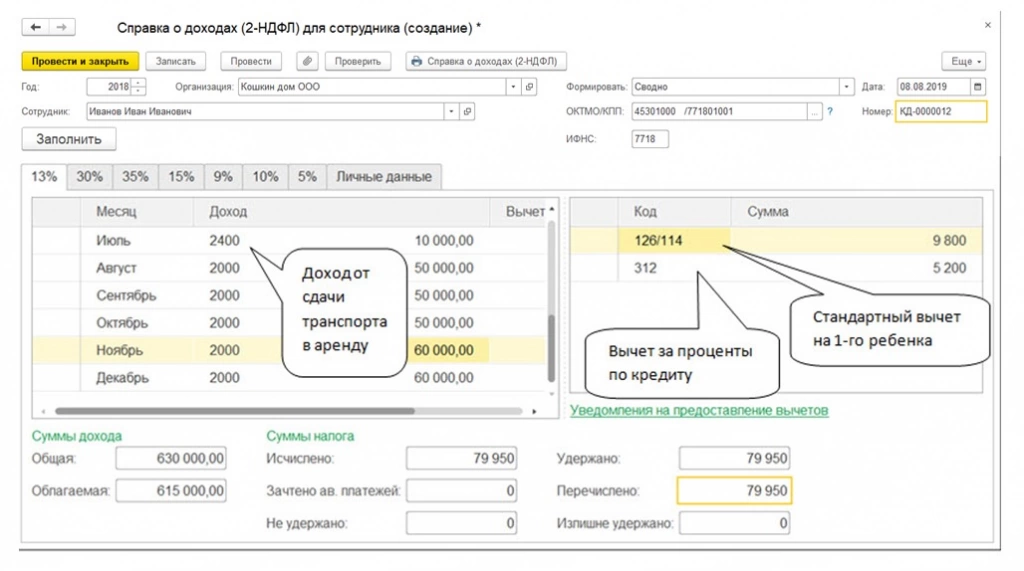Click Провести и закрыть
The width and height of the screenshot is (1024, 571).
80,61
